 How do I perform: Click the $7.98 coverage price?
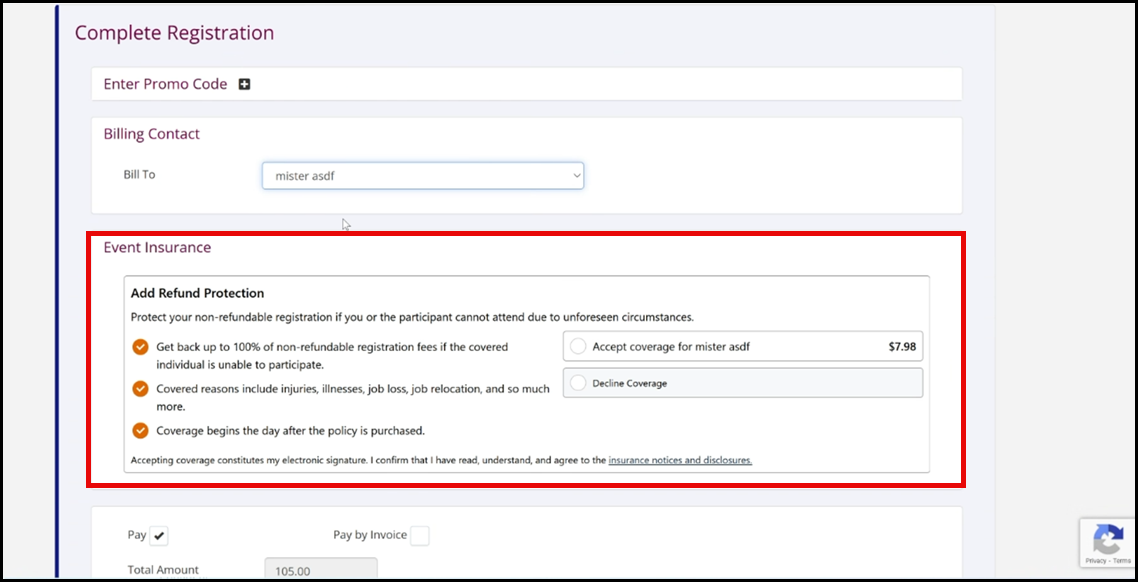click(902, 347)
